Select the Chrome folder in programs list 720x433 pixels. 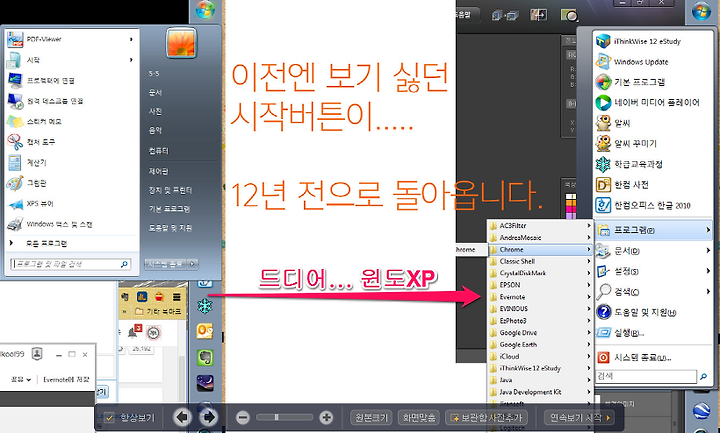coord(540,249)
